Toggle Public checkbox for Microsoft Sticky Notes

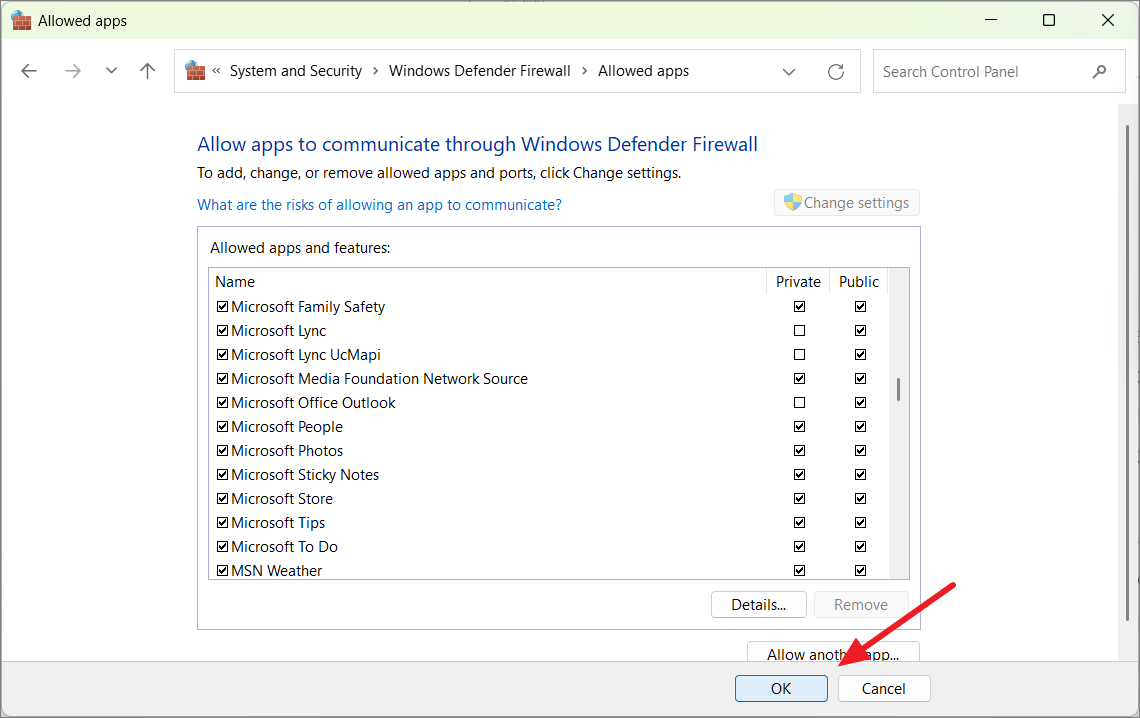coord(861,475)
